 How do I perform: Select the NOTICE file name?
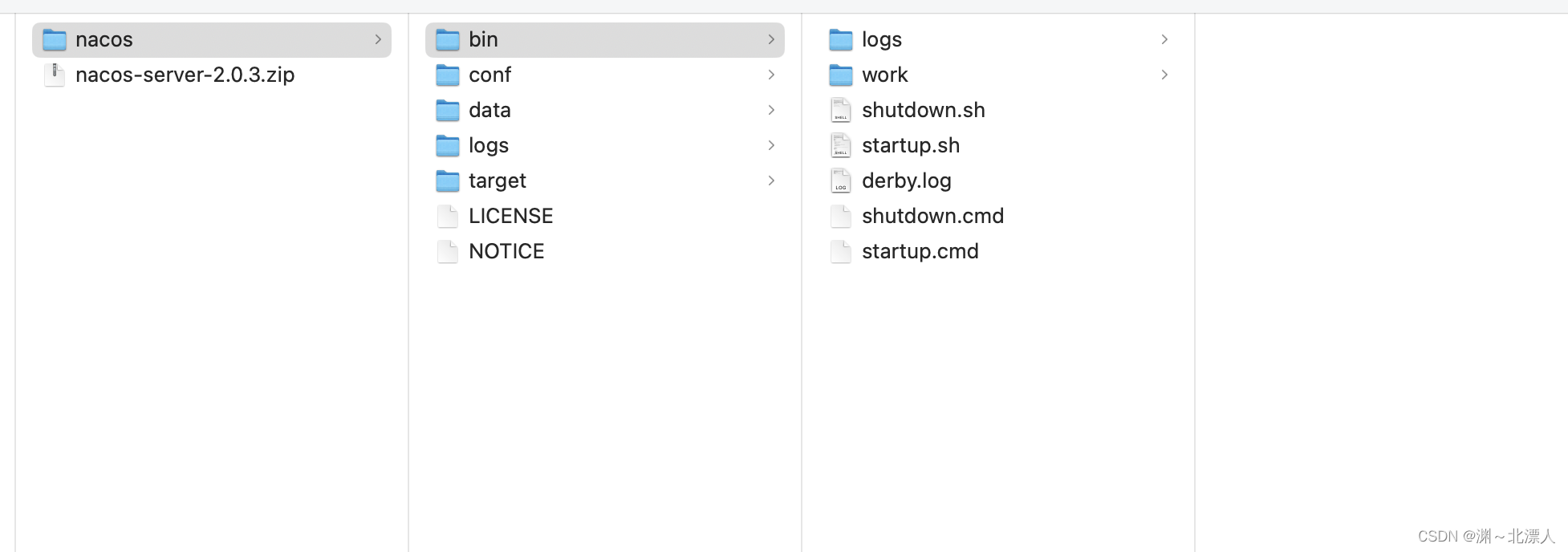[506, 251]
